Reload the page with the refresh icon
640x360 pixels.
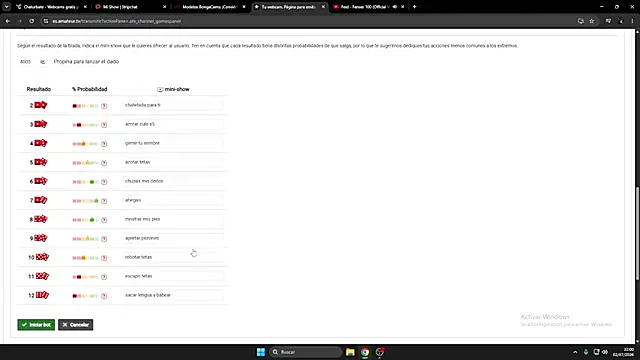31,21
